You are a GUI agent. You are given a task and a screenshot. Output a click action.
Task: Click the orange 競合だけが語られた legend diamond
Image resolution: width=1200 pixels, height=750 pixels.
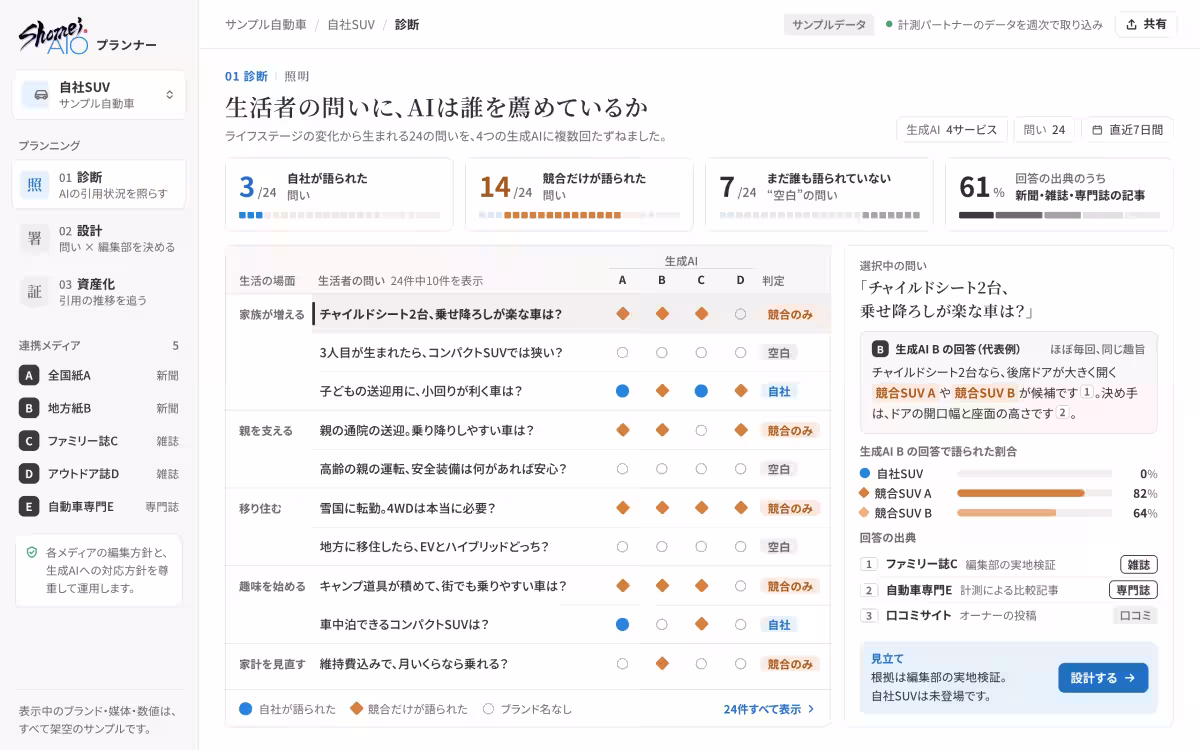356,709
